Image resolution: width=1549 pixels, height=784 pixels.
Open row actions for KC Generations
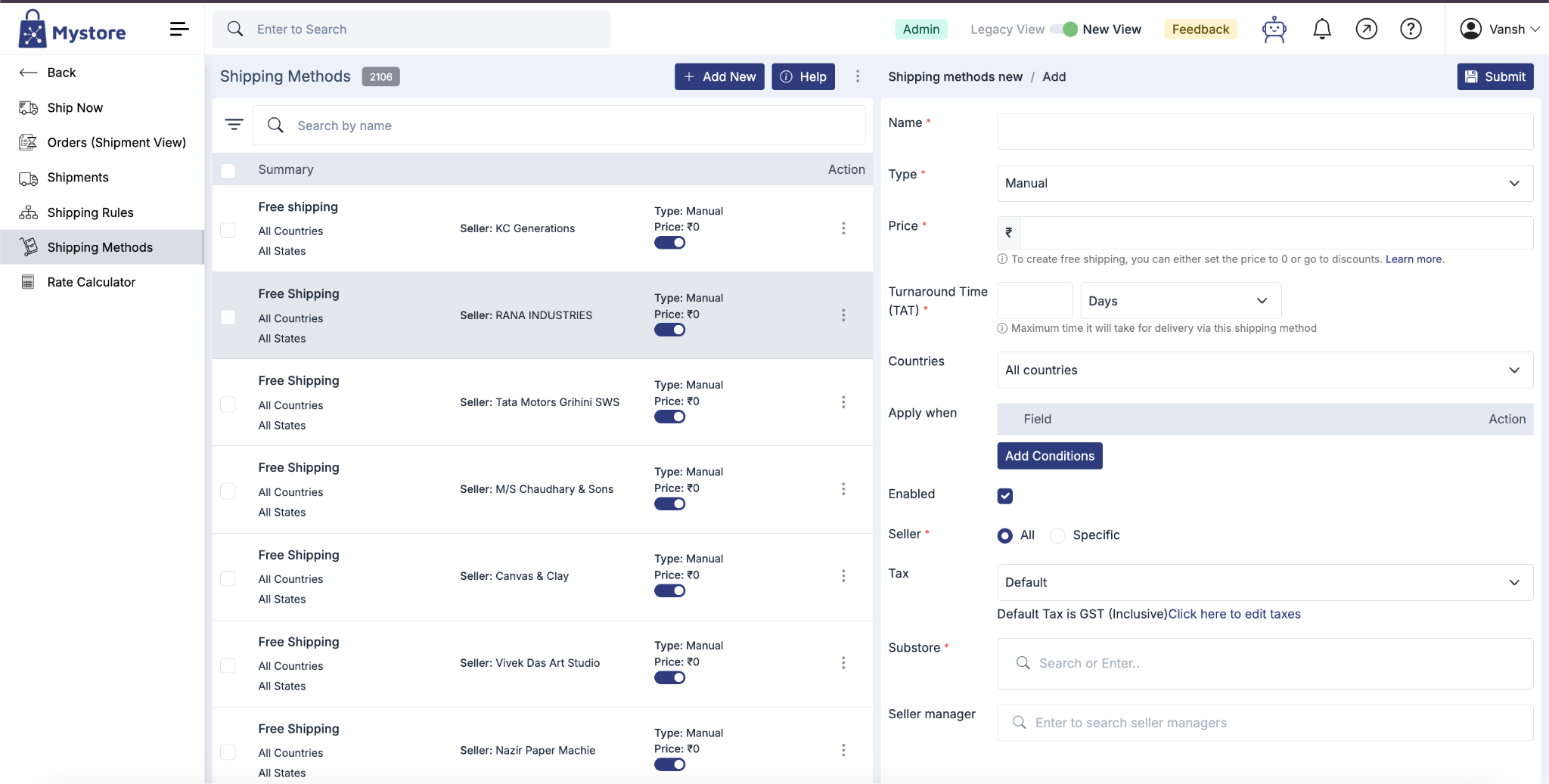(x=843, y=228)
